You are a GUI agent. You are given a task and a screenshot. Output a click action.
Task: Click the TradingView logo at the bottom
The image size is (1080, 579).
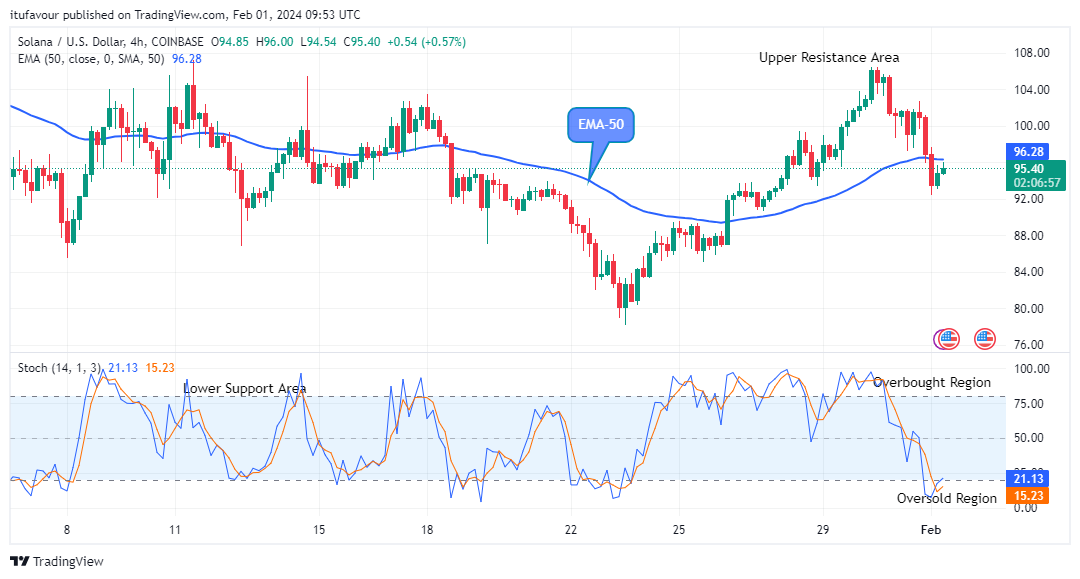click(x=57, y=561)
